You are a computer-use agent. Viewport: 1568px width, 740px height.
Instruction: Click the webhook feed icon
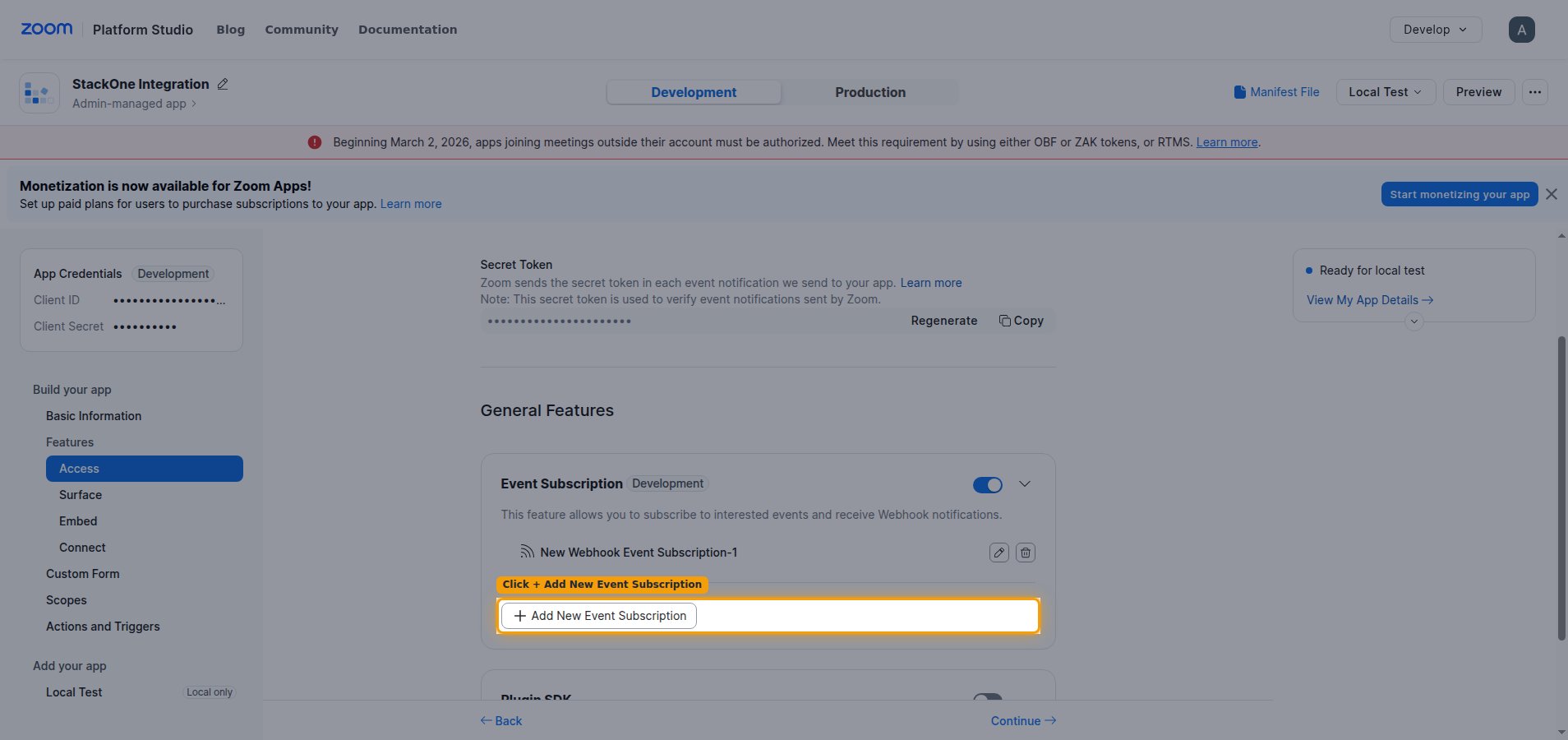click(x=528, y=552)
